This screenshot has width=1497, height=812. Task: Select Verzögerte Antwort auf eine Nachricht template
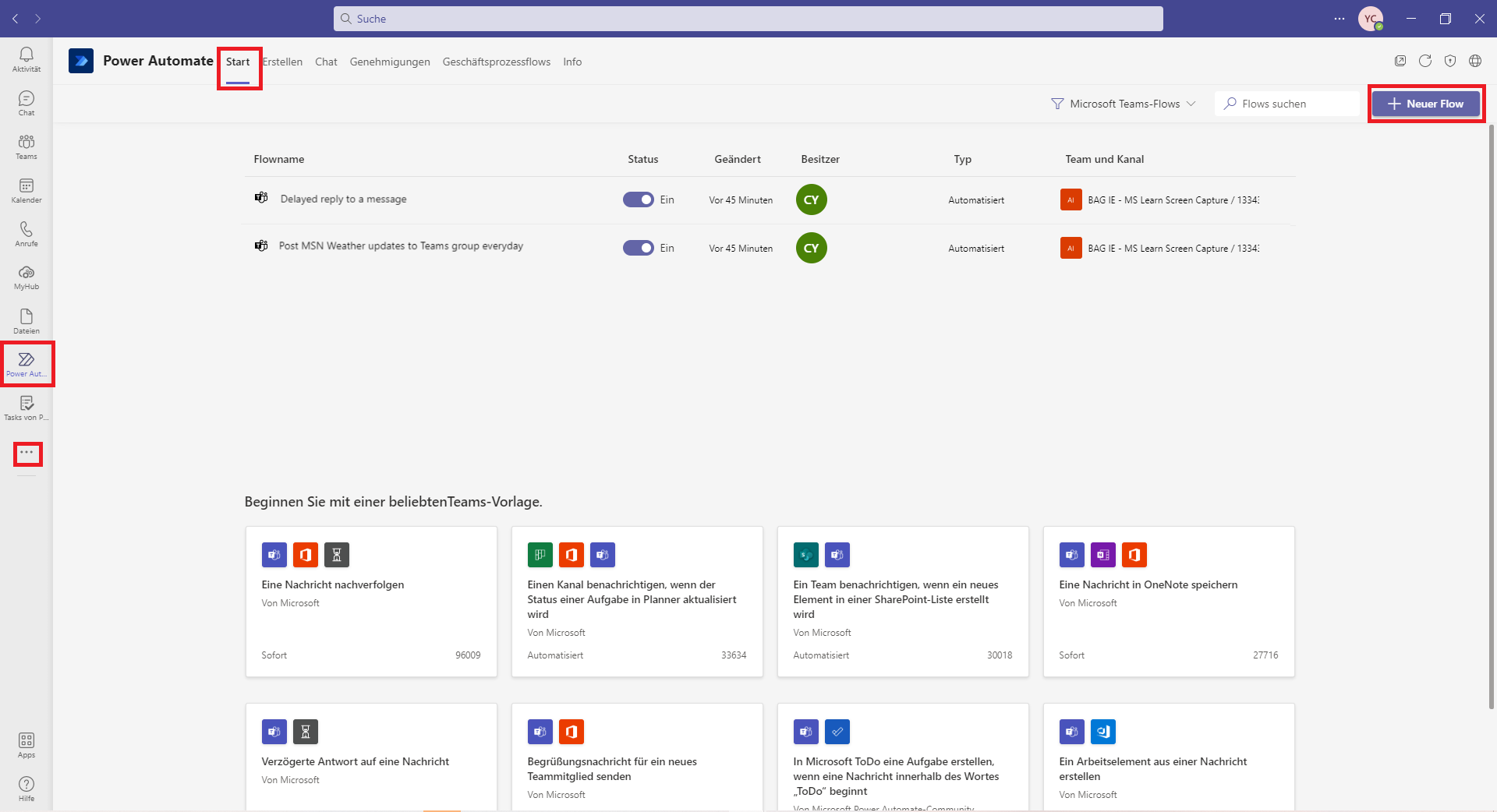click(x=371, y=757)
